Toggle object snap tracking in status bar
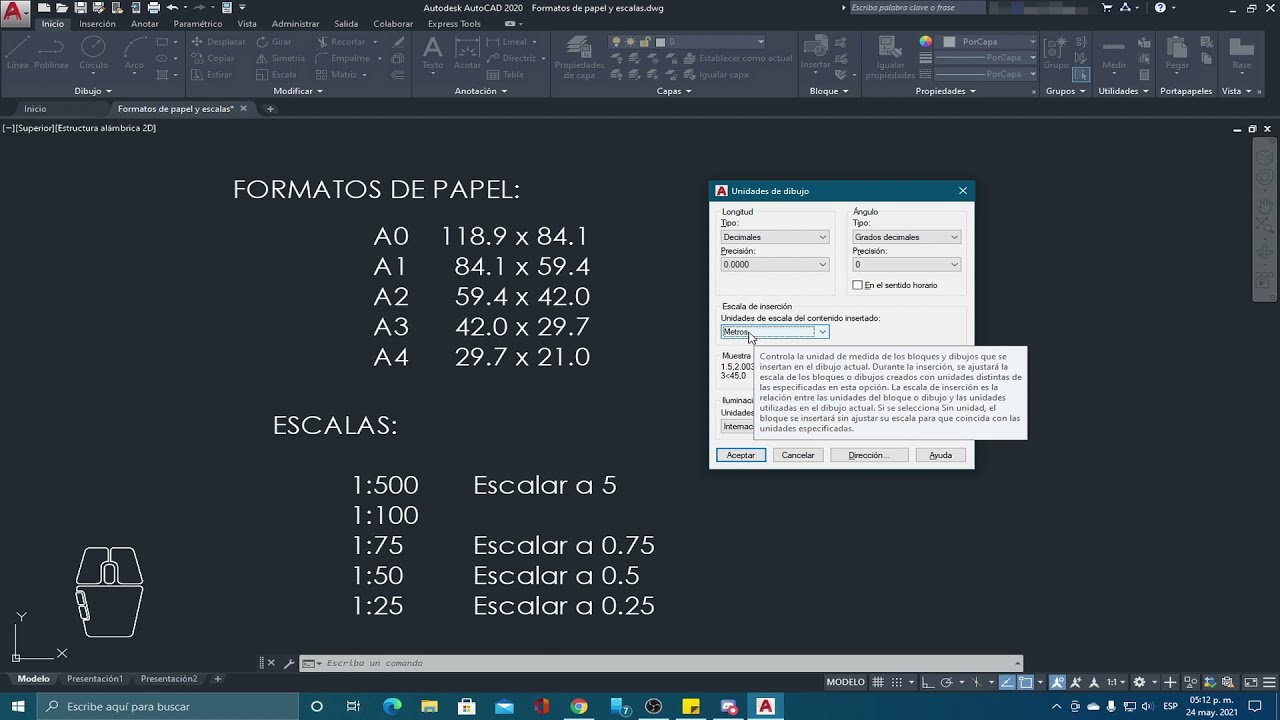The width and height of the screenshot is (1280, 720). (1008, 682)
